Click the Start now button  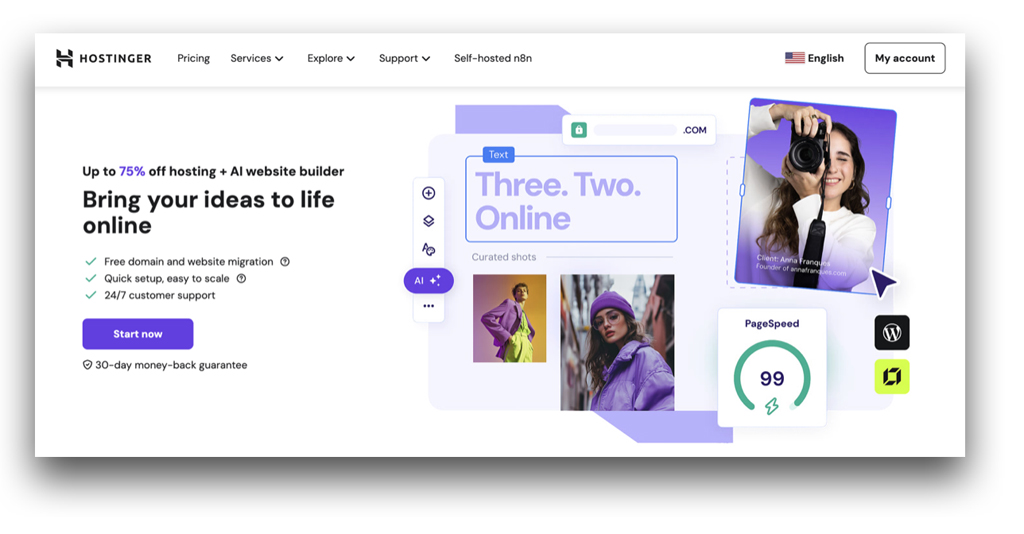point(138,334)
